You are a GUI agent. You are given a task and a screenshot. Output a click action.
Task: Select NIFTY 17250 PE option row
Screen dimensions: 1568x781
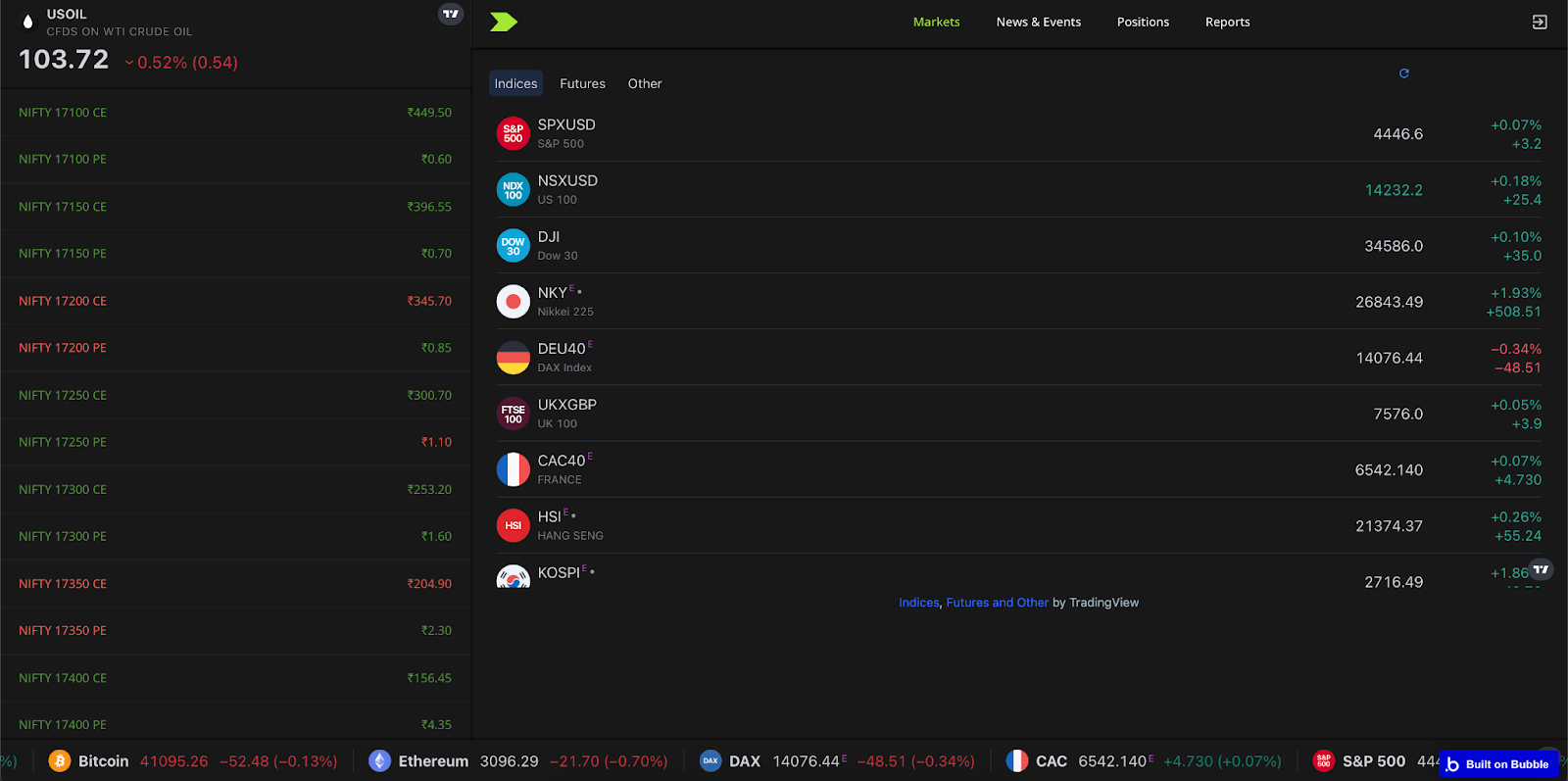click(235, 442)
